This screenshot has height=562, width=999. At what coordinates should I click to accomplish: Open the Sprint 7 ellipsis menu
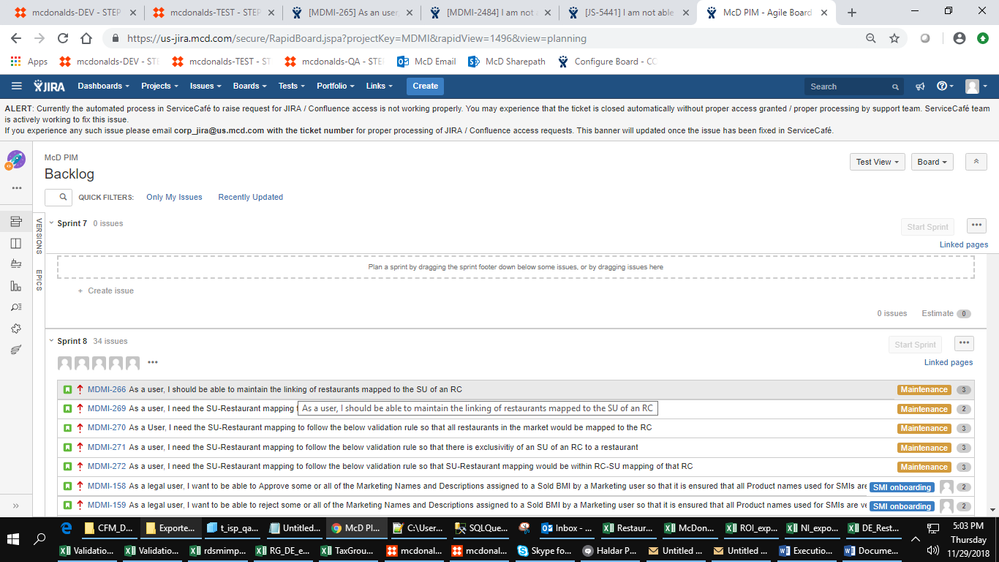[x=976, y=226]
